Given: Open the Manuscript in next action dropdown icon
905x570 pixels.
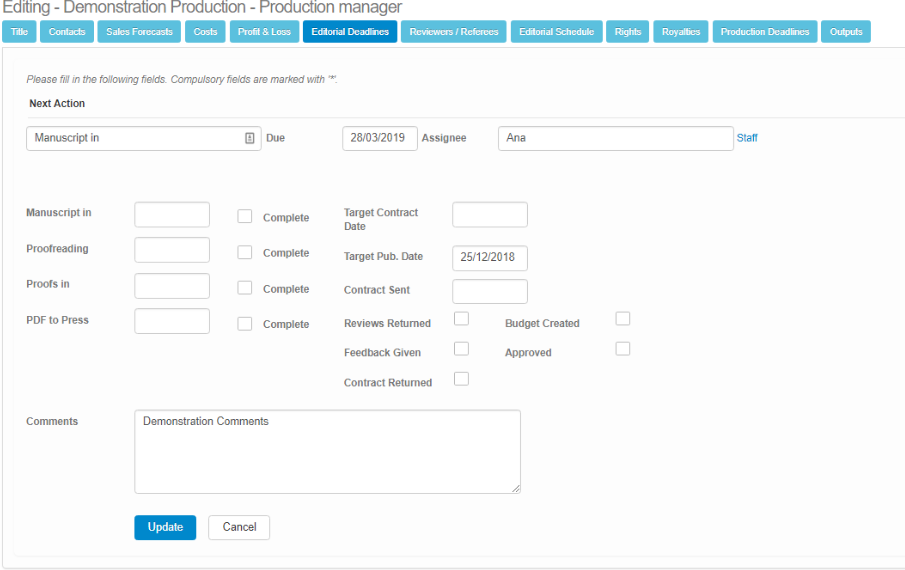Looking at the screenshot, I should [x=249, y=139].
